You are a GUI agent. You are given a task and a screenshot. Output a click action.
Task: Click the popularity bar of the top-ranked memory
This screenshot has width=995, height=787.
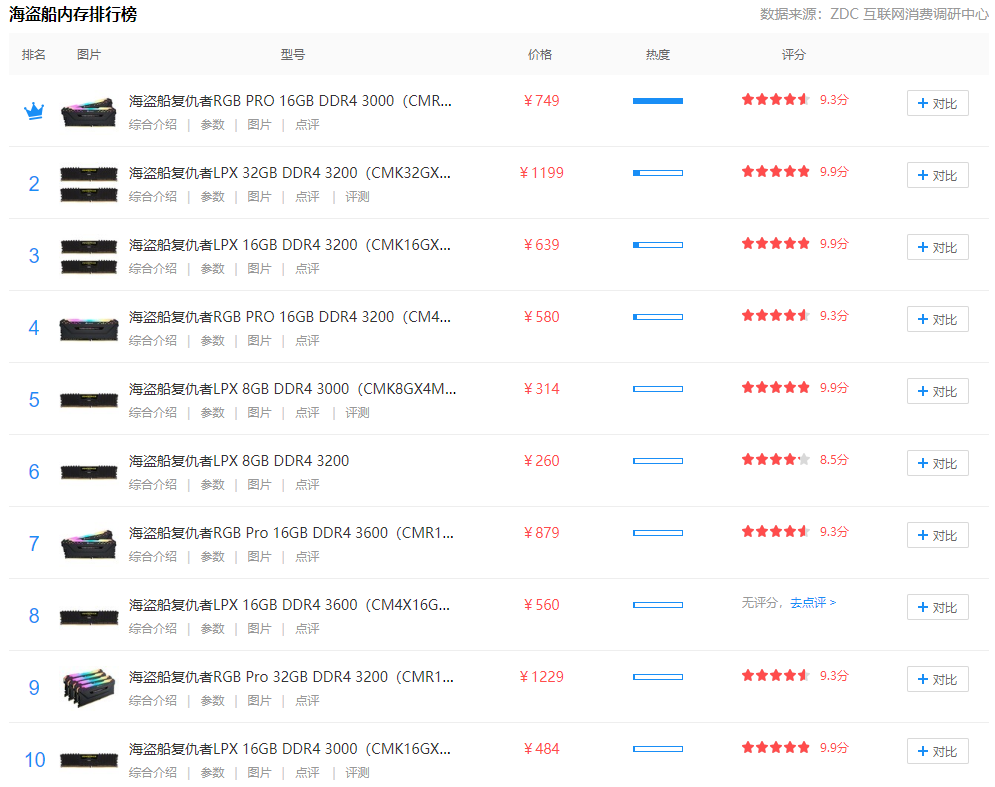coord(657,101)
